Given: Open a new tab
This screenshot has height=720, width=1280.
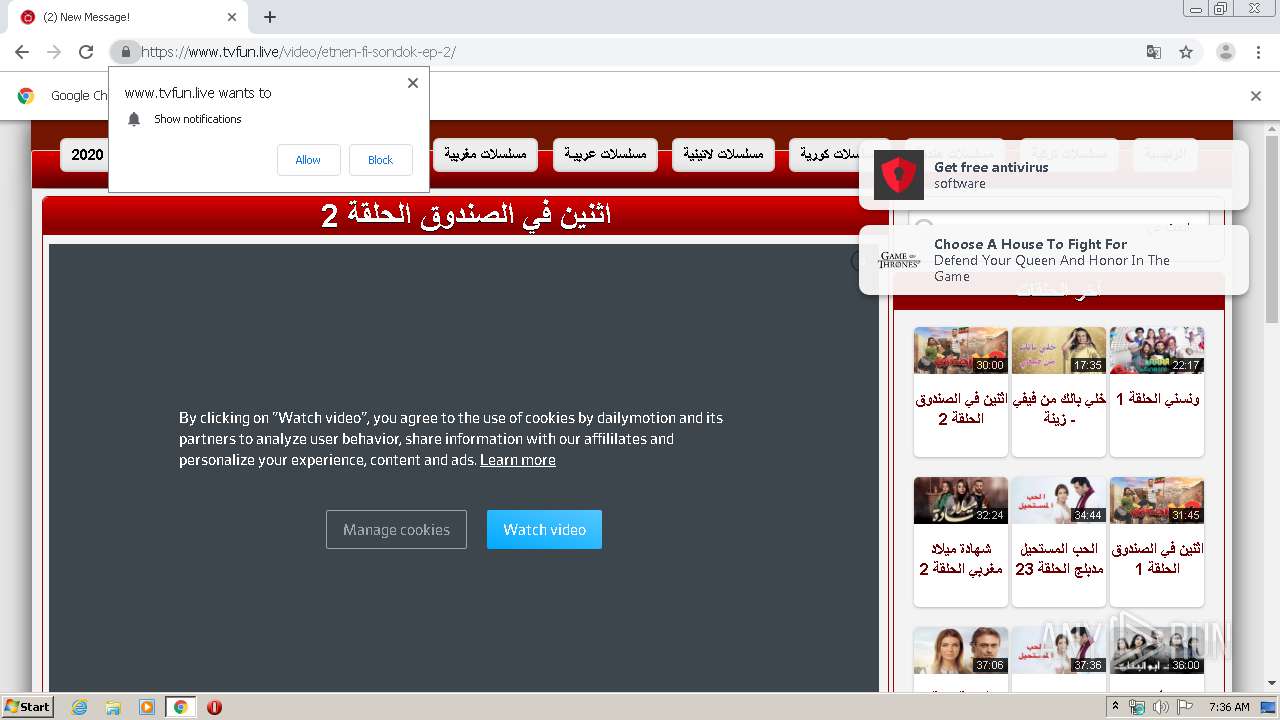Looking at the screenshot, I should click(270, 17).
